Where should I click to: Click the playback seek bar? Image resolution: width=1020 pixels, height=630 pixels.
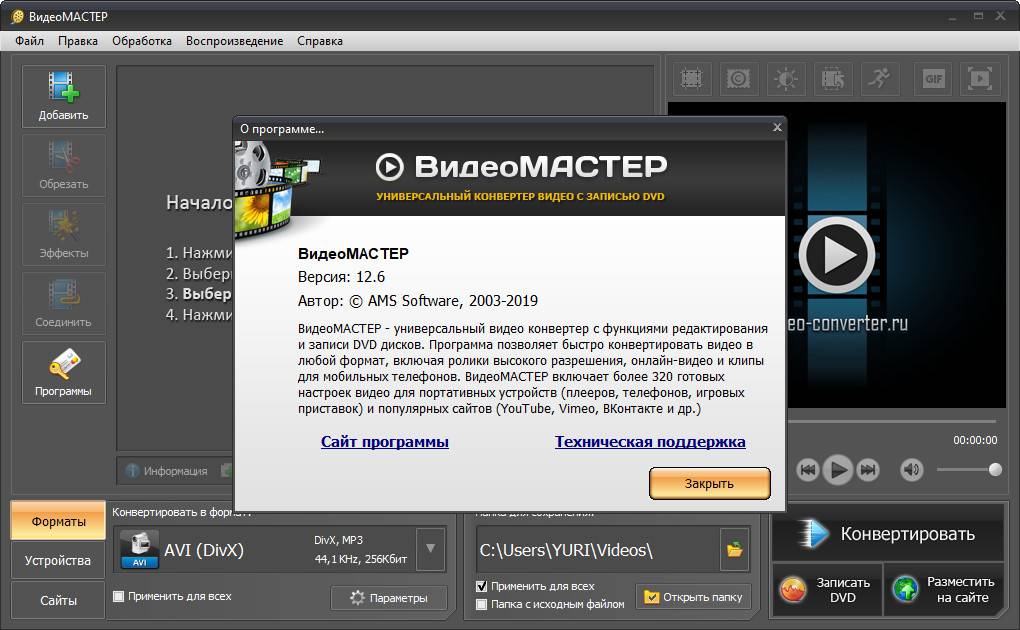(x=892, y=422)
